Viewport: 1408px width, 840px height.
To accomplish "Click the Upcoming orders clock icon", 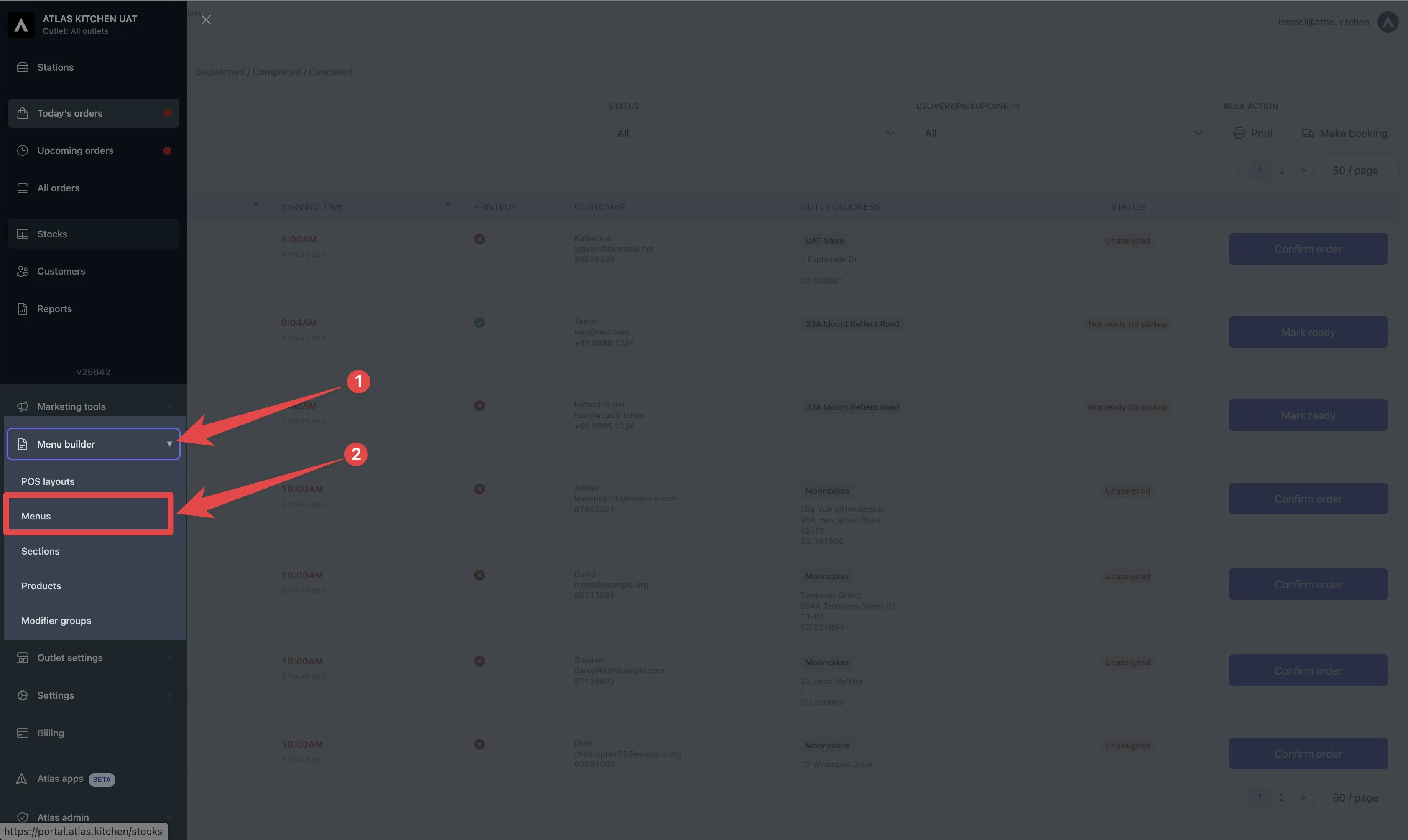I will 23,150.
